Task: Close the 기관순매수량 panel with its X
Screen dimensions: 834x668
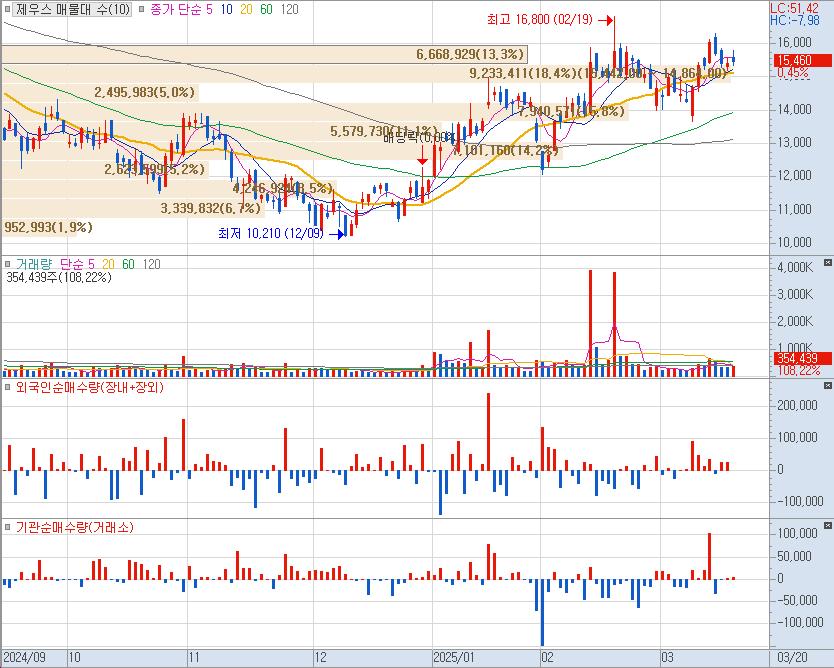Action: point(826,527)
